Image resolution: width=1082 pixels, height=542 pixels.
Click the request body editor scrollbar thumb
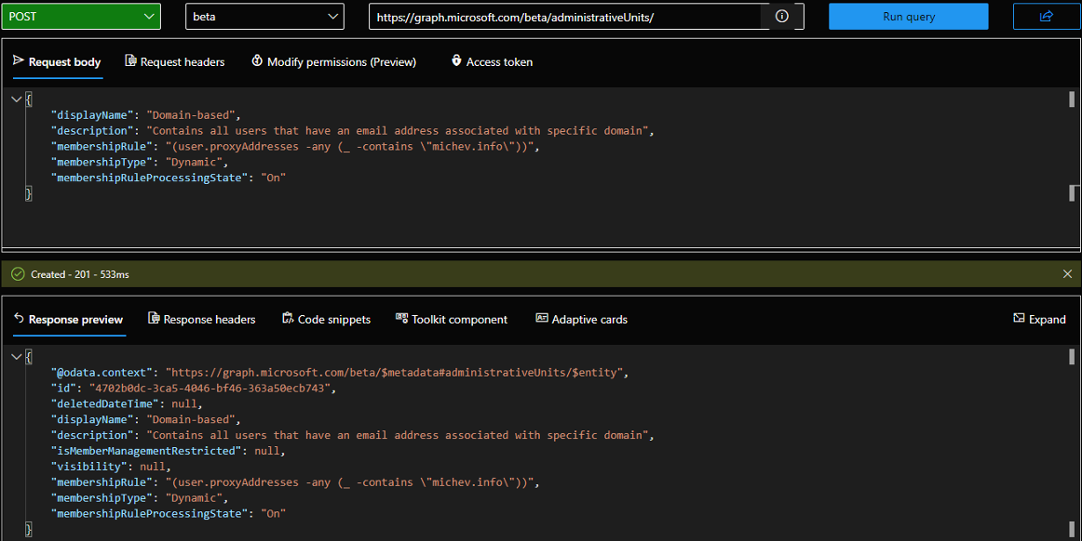[x=1072, y=99]
